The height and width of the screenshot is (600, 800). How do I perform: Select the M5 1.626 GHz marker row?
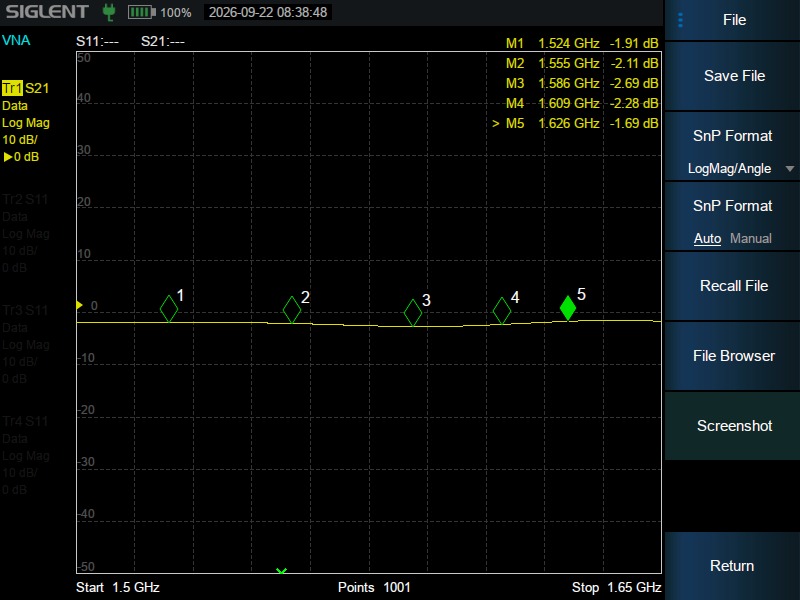point(576,123)
